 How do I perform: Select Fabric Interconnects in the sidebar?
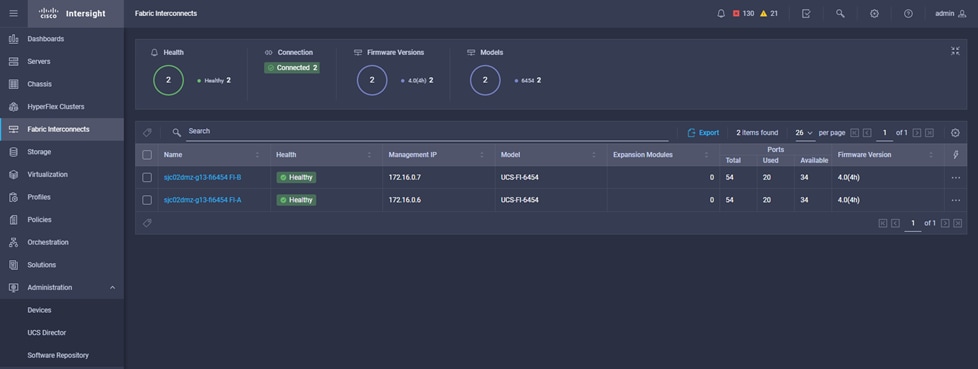62,129
